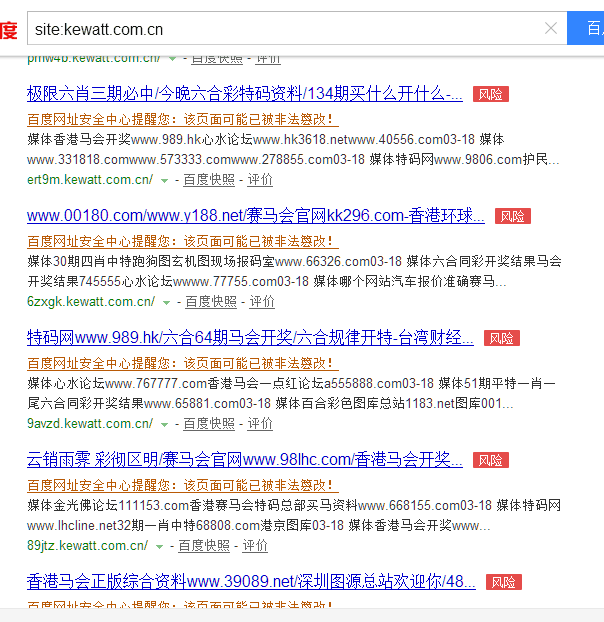Click the risk badge beside the 极限六肖三期必中 result
Image resolution: width=604 pixels, height=622 pixels.
490,94
